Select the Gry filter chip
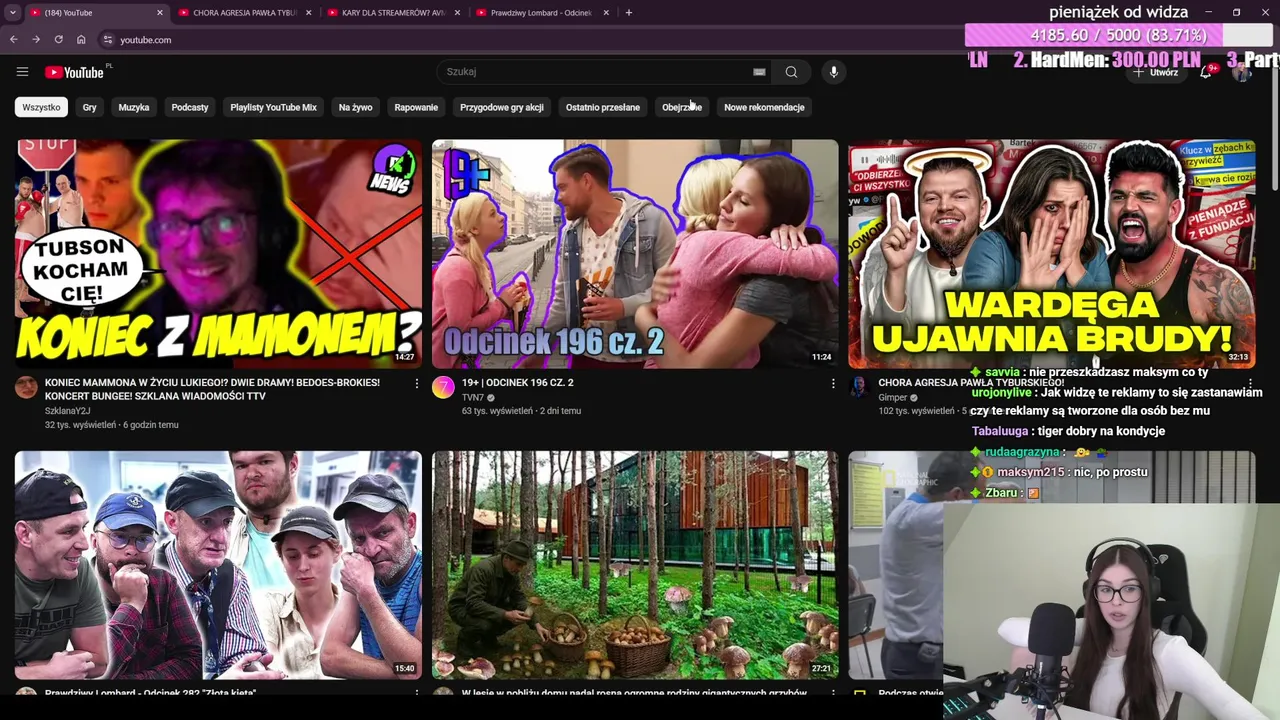This screenshot has width=1280, height=720. tap(90, 107)
